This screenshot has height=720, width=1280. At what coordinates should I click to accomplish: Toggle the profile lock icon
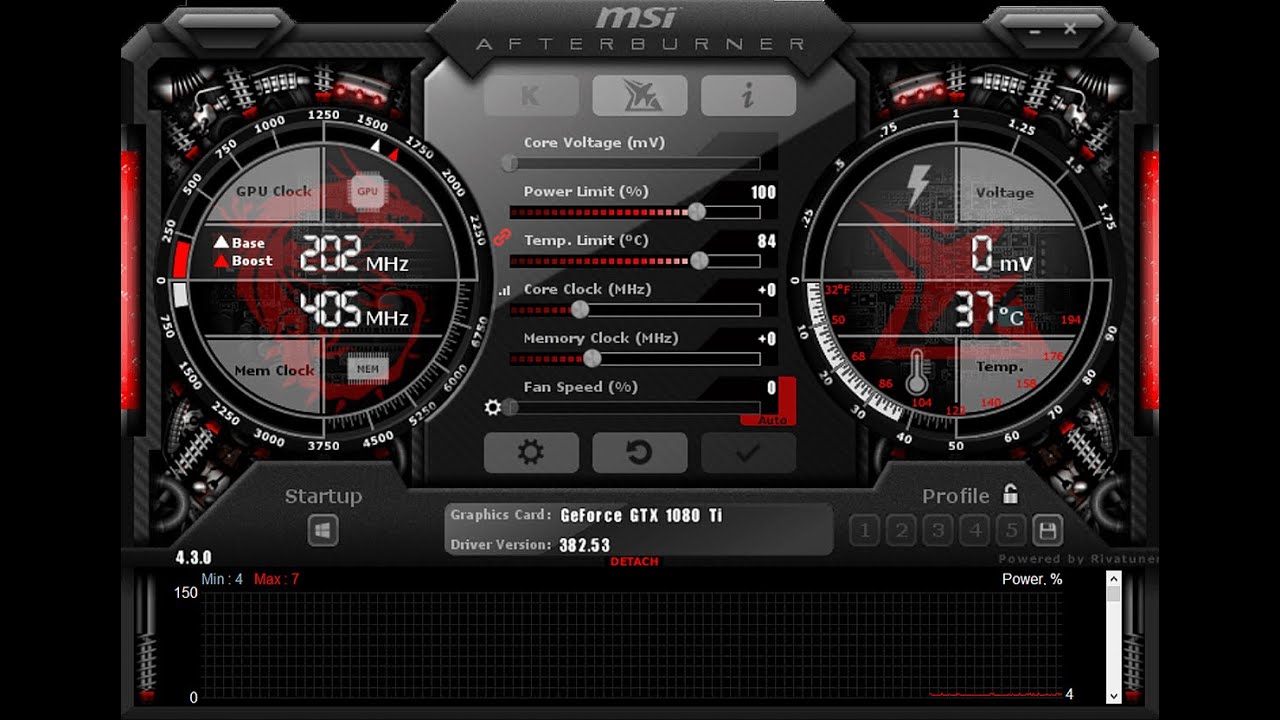[1011, 494]
